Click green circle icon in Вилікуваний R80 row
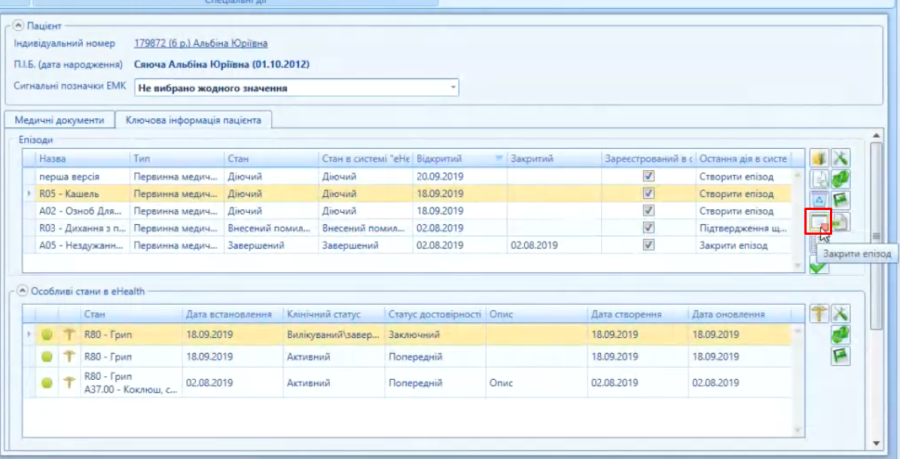900x459 pixels. [47, 334]
